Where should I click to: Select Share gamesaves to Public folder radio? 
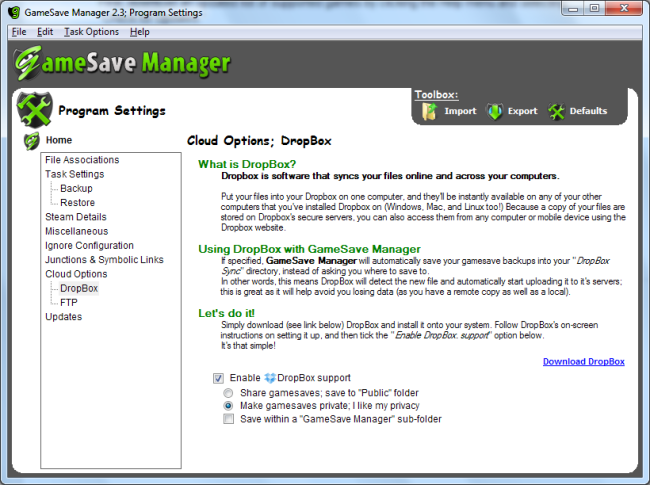pyautogui.click(x=228, y=393)
